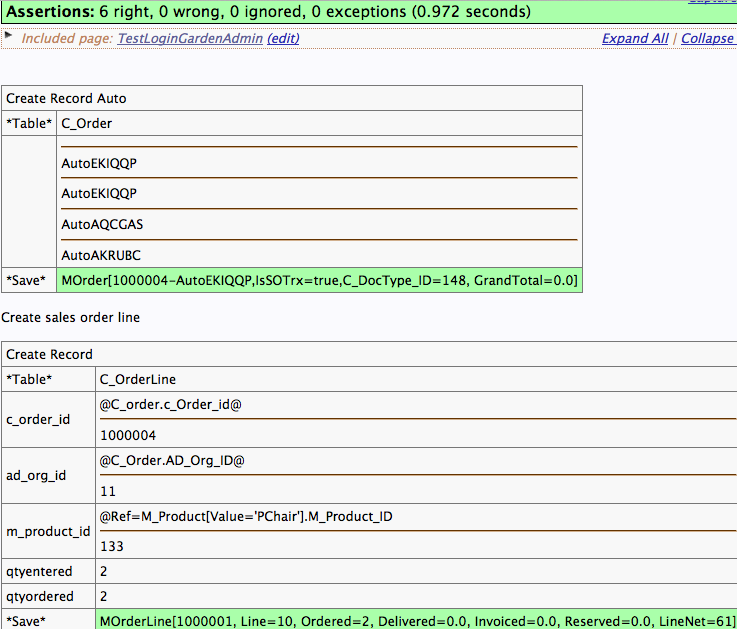Click the green MOrderLine save result cell
The height and width of the screenshot is (629, 737).
[415, 620]
